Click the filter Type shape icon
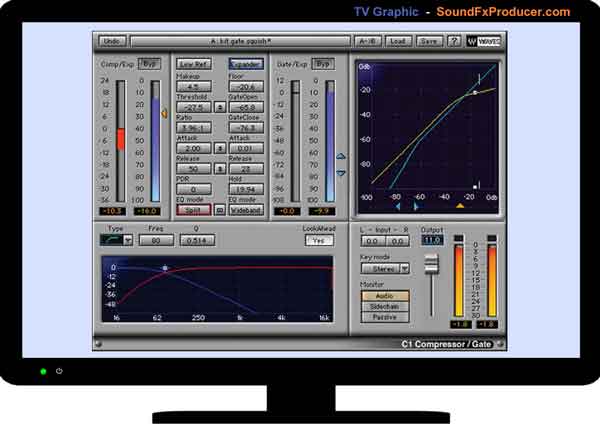Image resolution: width=600 pixels, height=424 pixels. 111,240
